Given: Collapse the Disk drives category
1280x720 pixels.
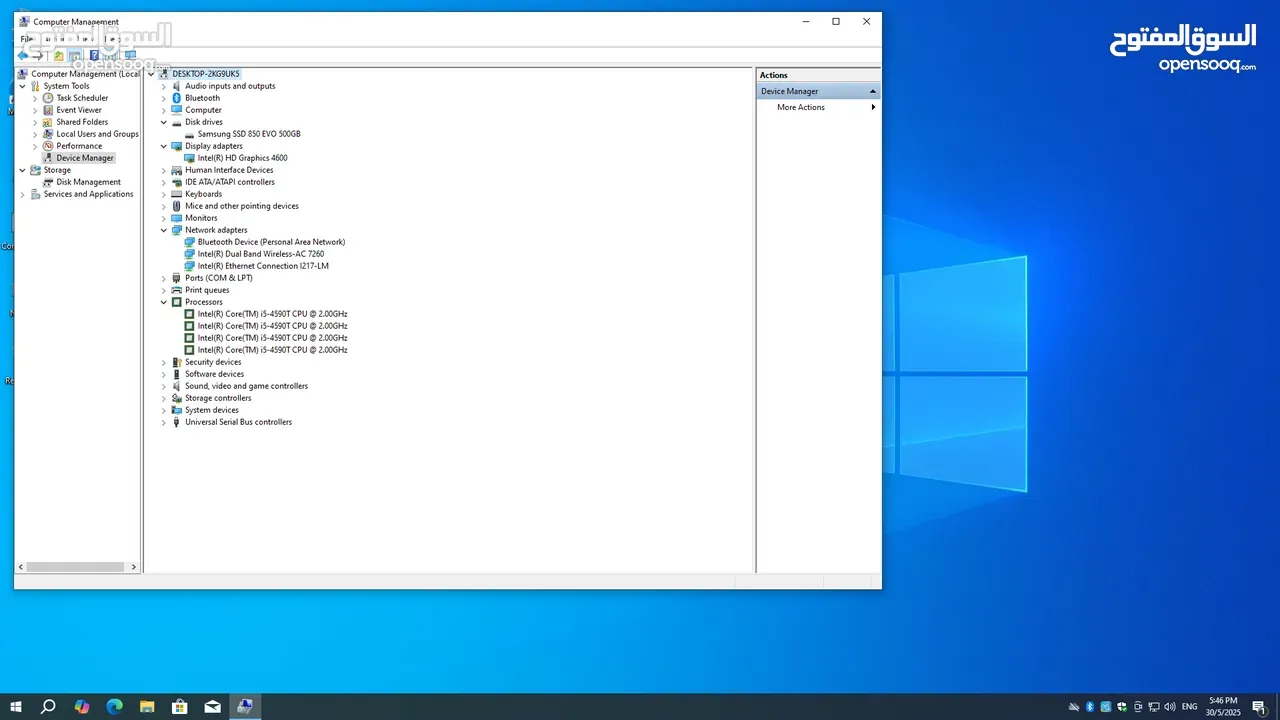Looking at the screenshot, I should pos(164,122).
